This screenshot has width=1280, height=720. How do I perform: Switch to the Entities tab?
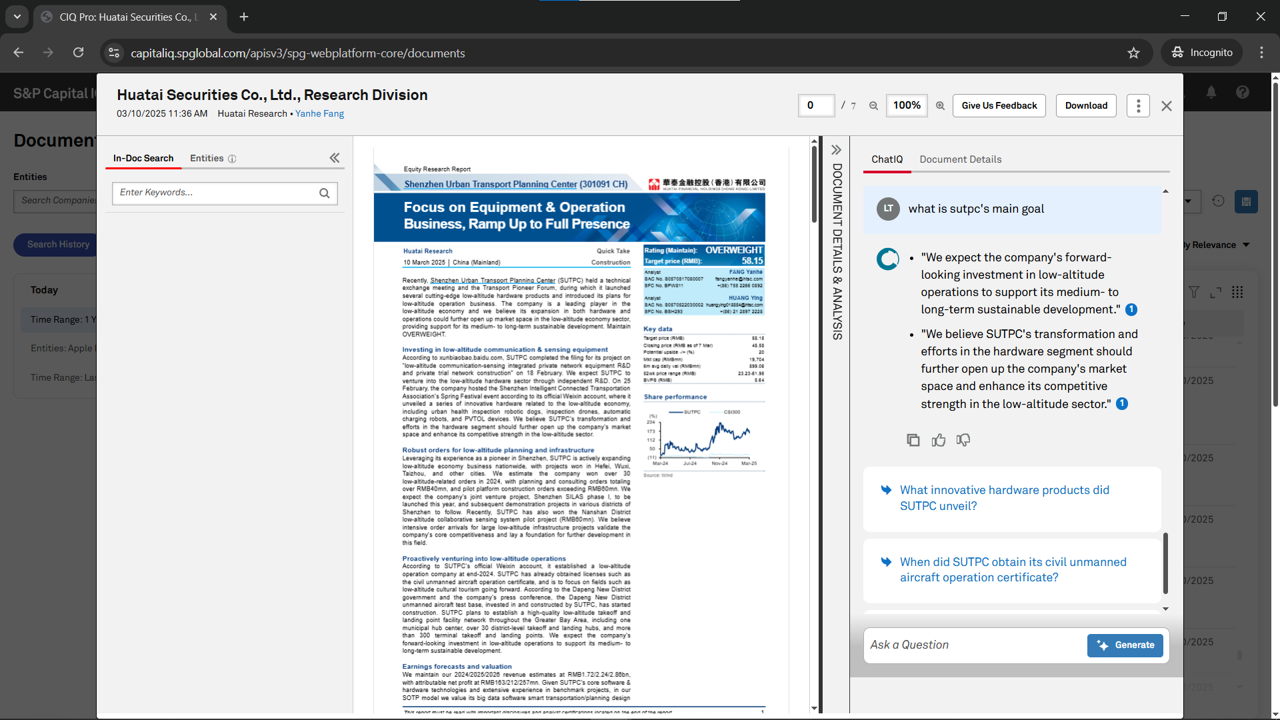[x=207, y=158]
